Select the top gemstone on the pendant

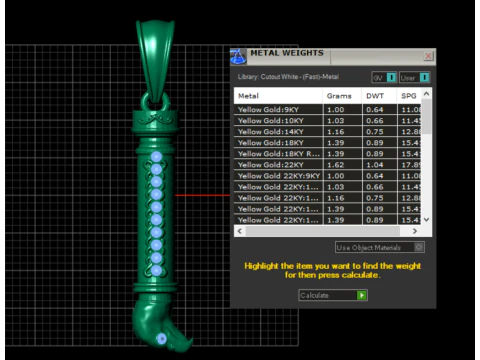tap(156, 157)
